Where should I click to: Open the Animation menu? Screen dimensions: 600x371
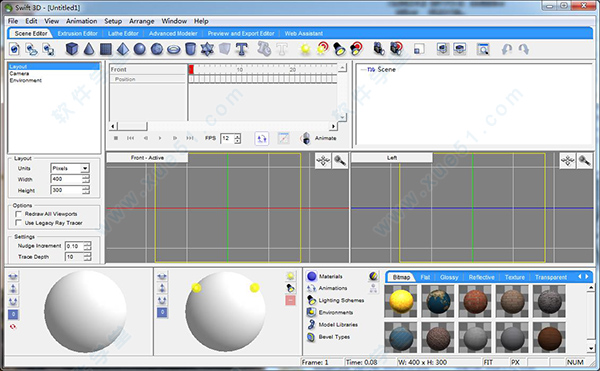point(82,21)
